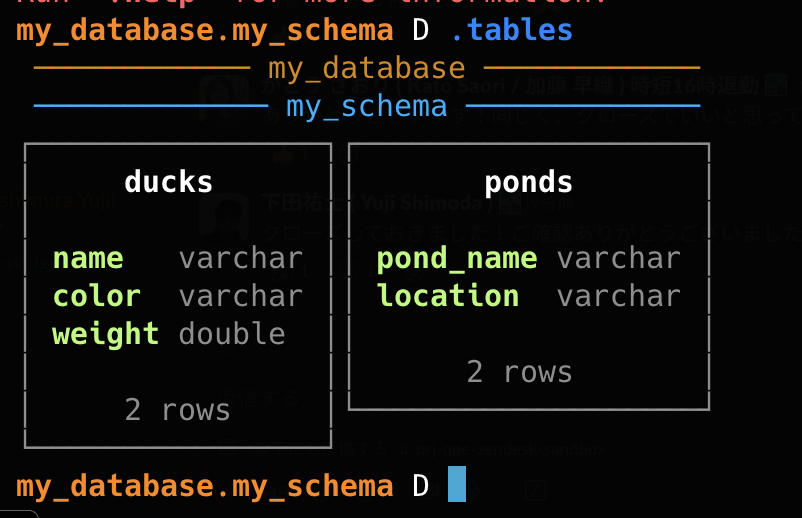Click the orange my_database header
Screen dimensions: 802x518
coord(366,68)
